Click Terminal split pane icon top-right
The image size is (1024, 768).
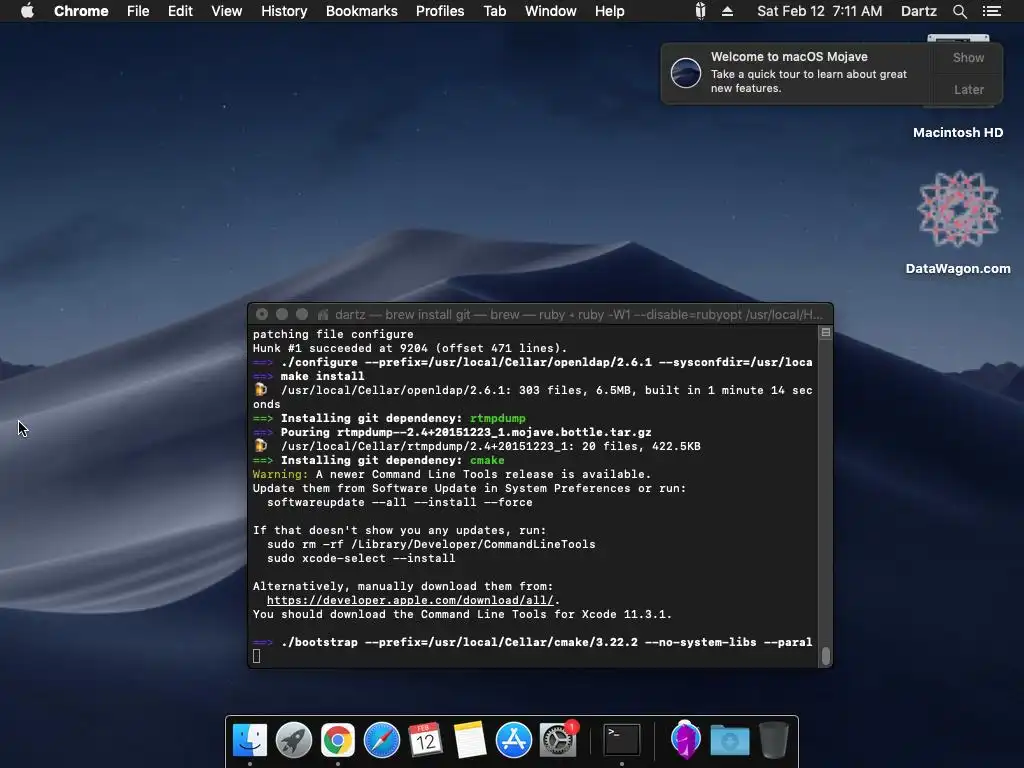coord(825,332)
